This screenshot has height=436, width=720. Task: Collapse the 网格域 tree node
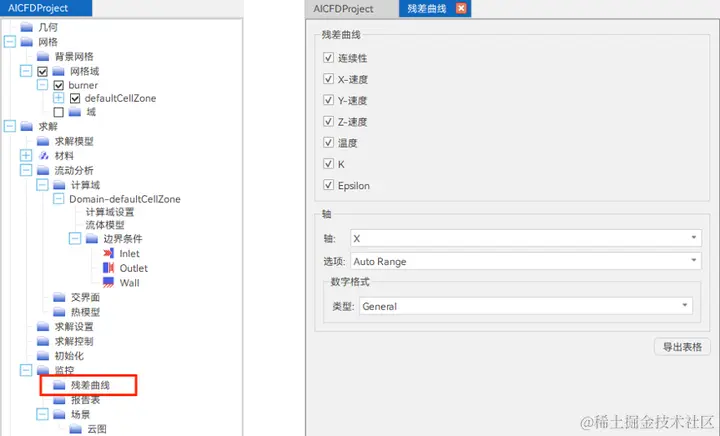[x=26, y=71]
